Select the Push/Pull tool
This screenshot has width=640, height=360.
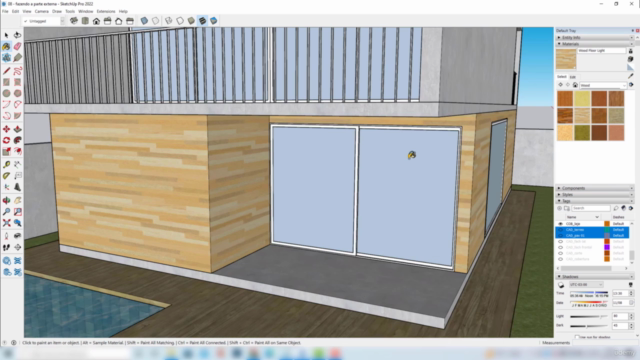click(18, 129)
